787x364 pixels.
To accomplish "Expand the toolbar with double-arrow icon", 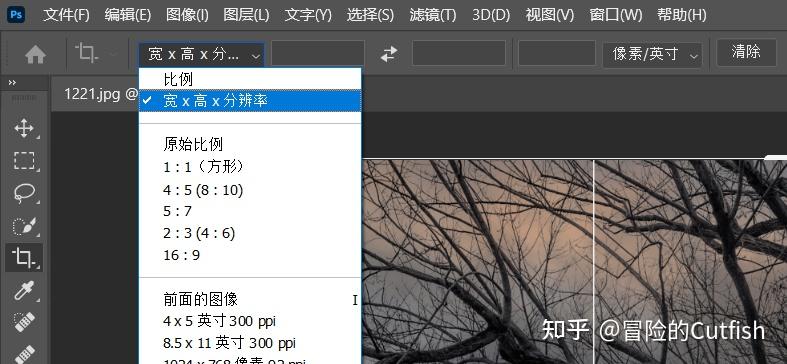I will click(12, 82).
